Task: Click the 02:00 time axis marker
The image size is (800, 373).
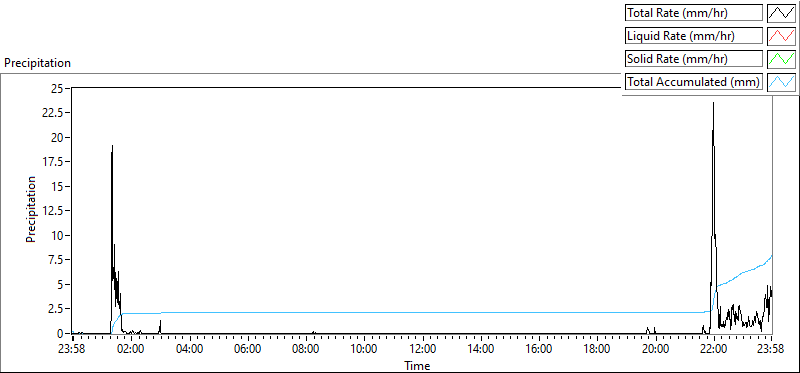Action: [132, 350]
